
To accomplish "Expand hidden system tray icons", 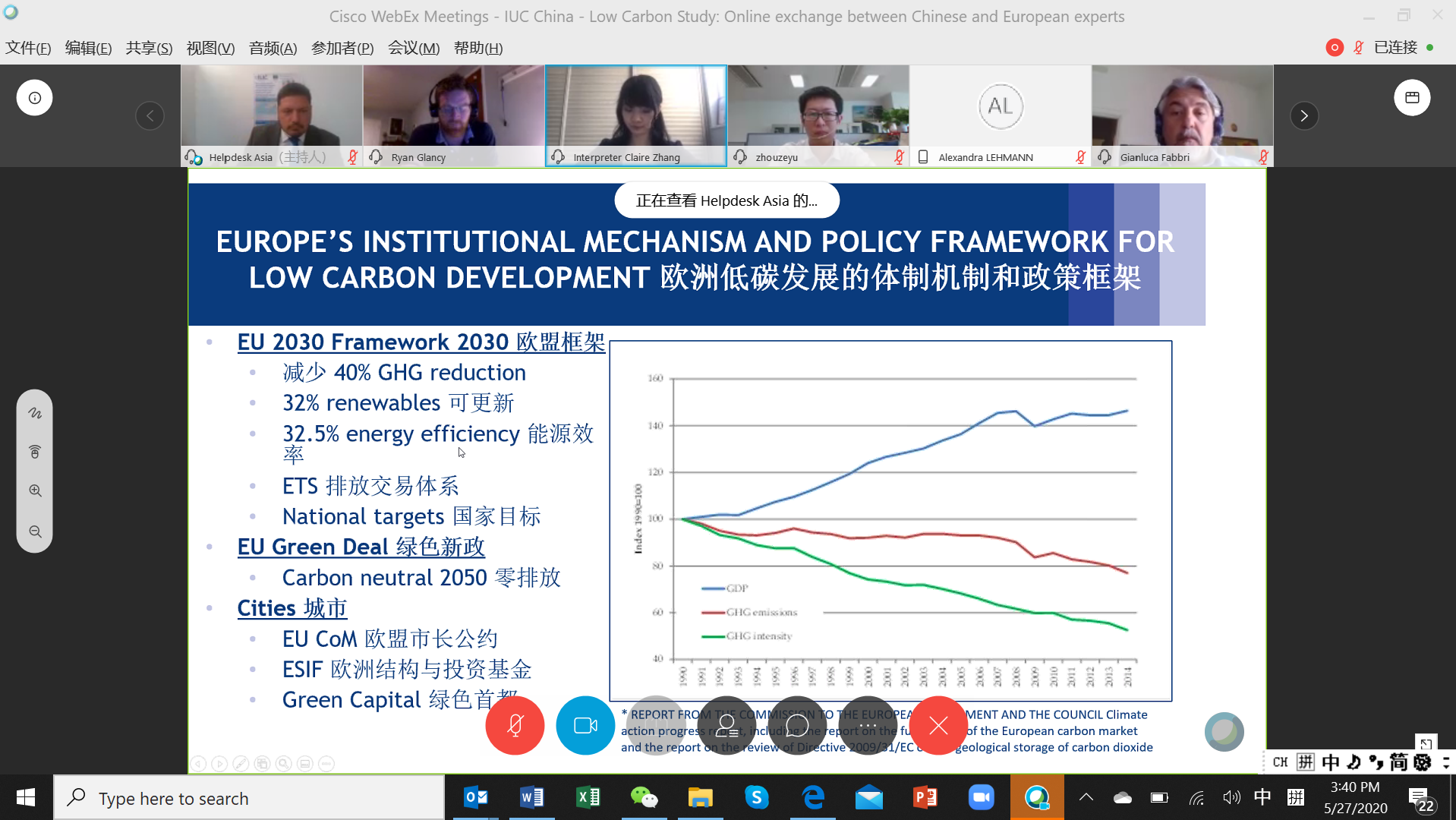I will 1086,797.
